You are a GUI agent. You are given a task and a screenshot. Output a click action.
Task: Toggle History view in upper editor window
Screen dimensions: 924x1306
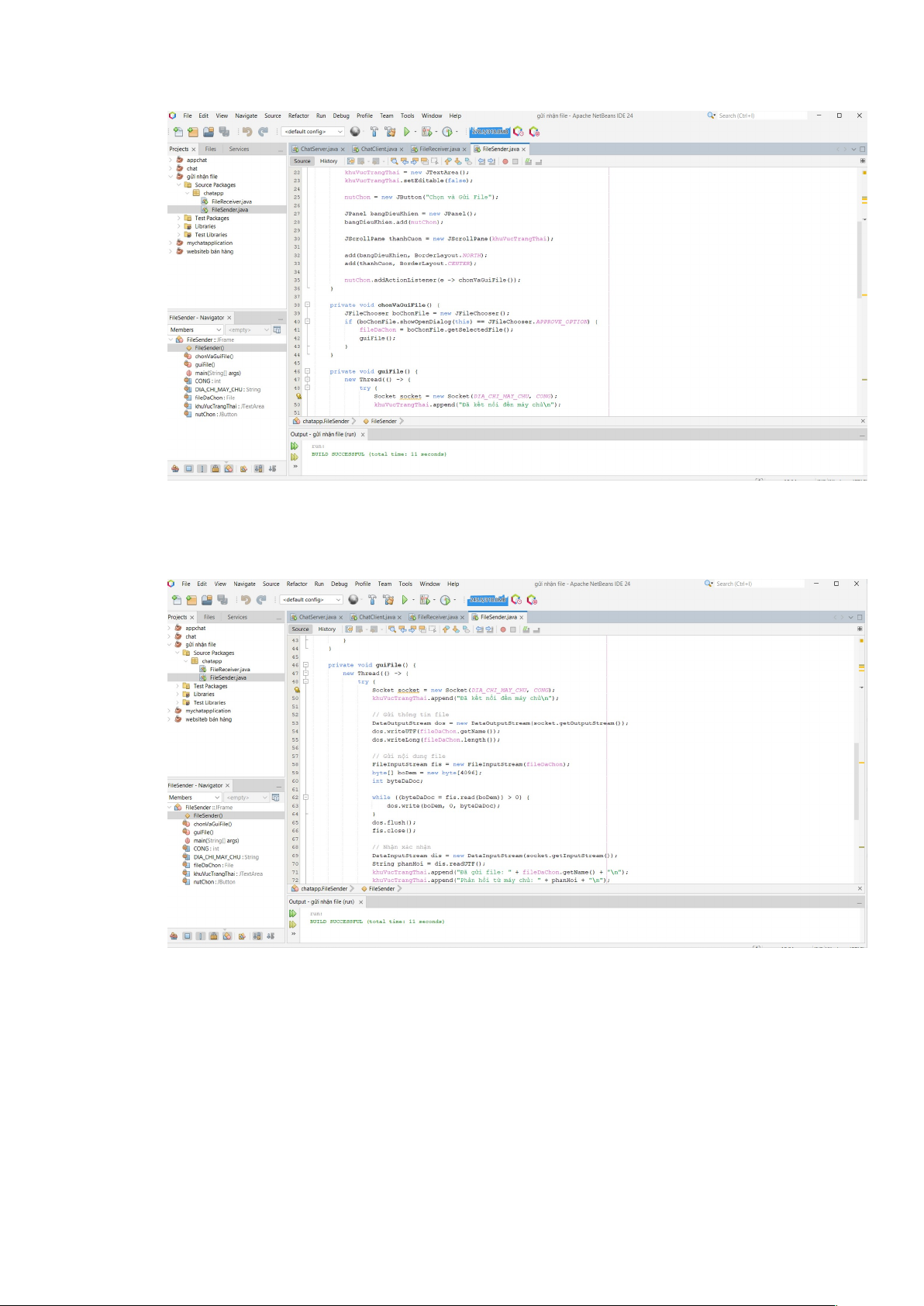(x=329, y=161)
